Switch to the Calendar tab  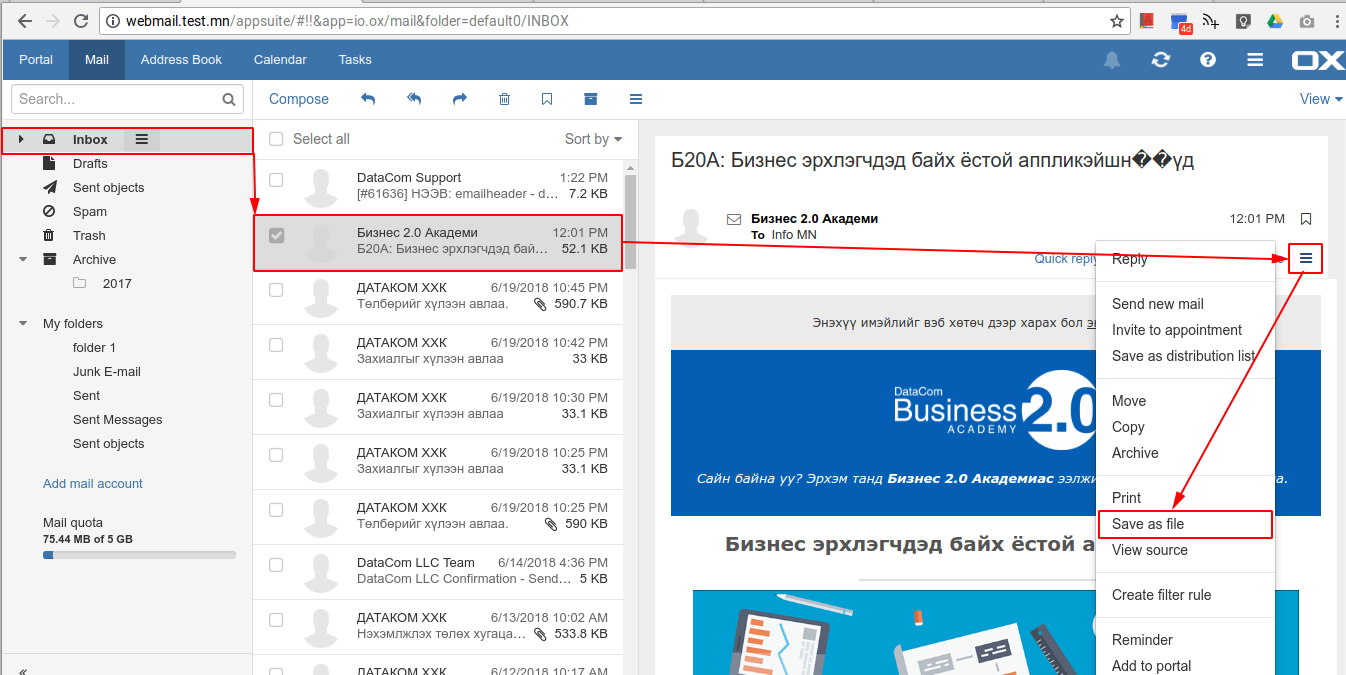(x=280, y=60)
